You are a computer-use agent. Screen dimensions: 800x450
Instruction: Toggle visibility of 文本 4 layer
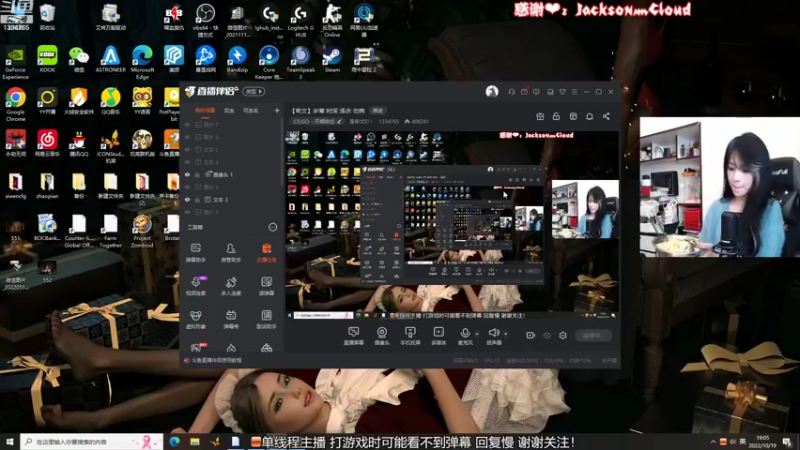(187, 162)
